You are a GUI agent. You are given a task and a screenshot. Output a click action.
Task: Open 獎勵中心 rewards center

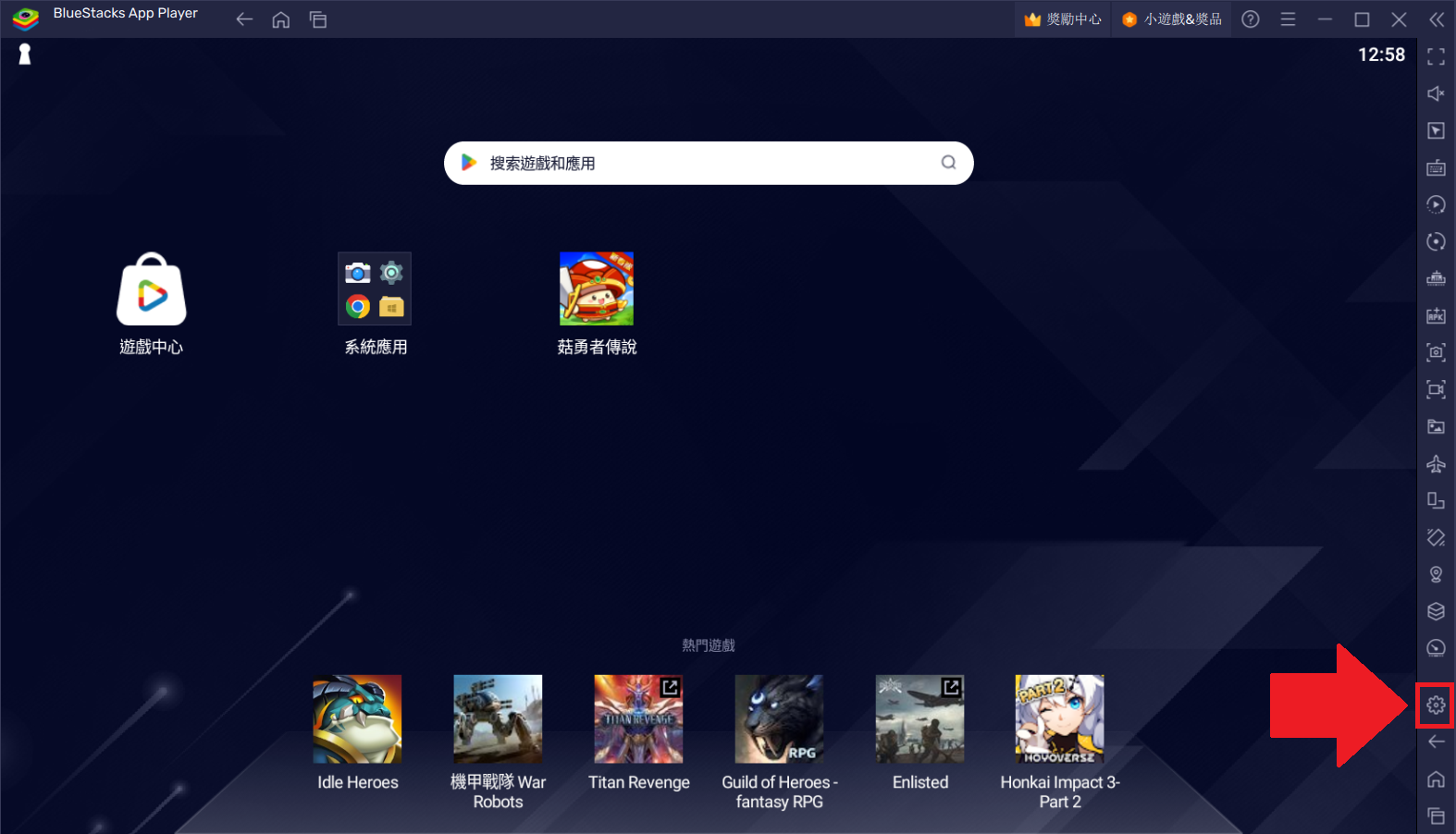point(1063,19)
